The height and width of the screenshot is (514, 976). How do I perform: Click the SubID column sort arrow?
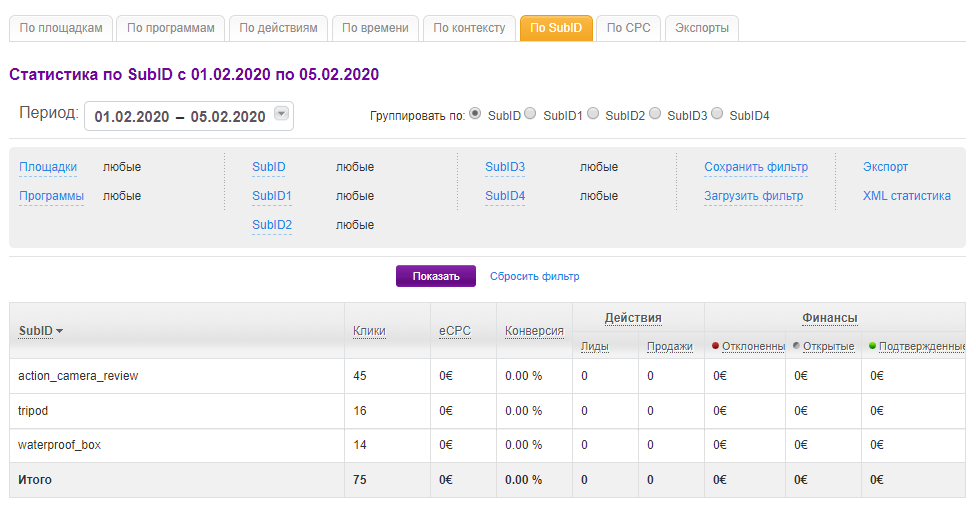tap(59, 331)
